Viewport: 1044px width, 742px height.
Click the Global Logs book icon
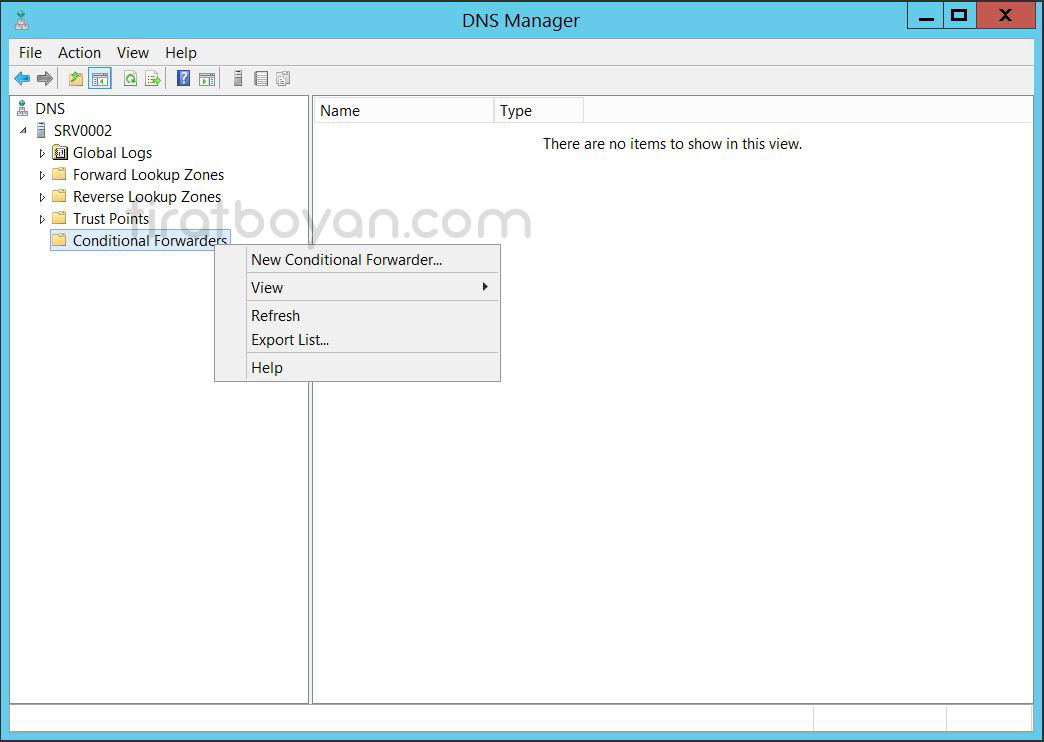point(60,153)
